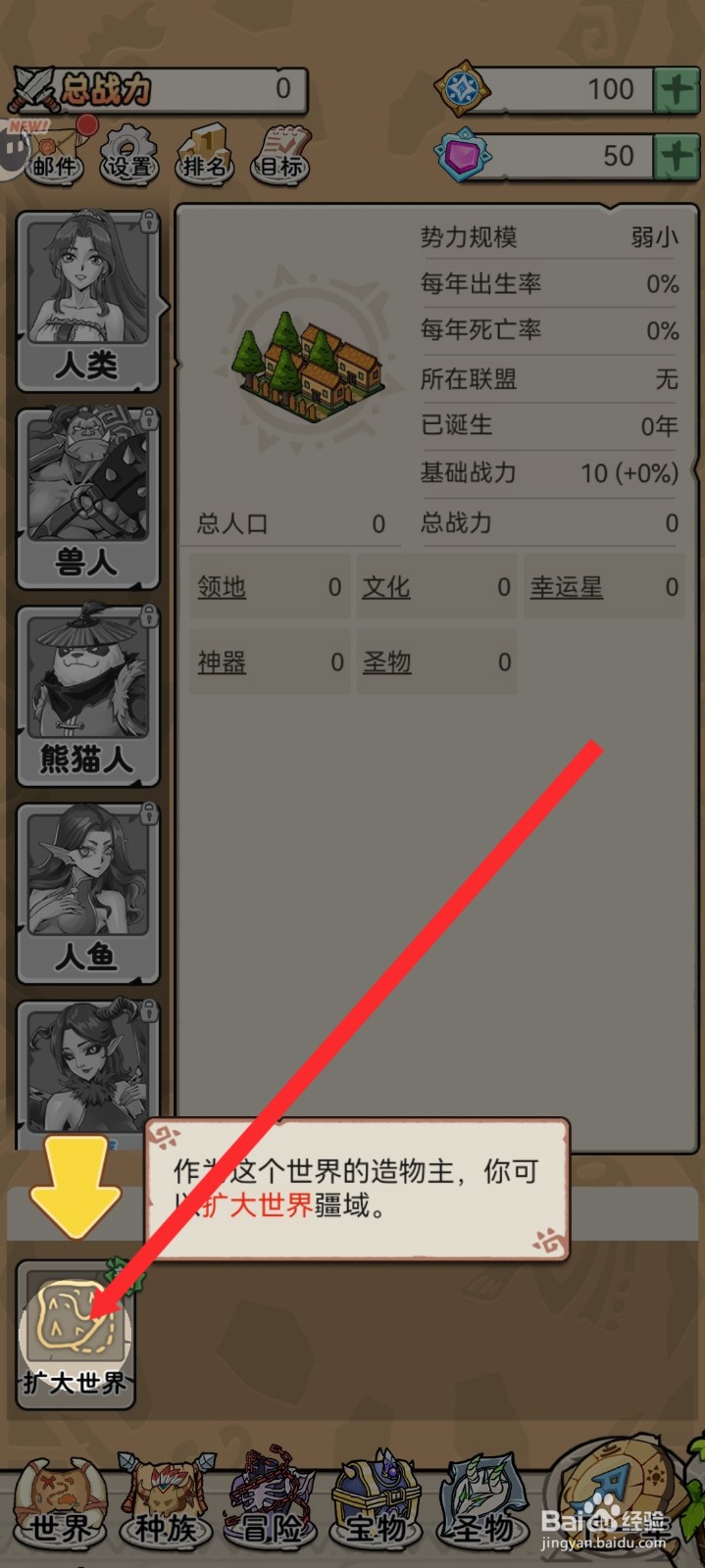The image size is (705, 1568).
Task: Select the 熊猫人 panda race card
Action: coord(88,695)
